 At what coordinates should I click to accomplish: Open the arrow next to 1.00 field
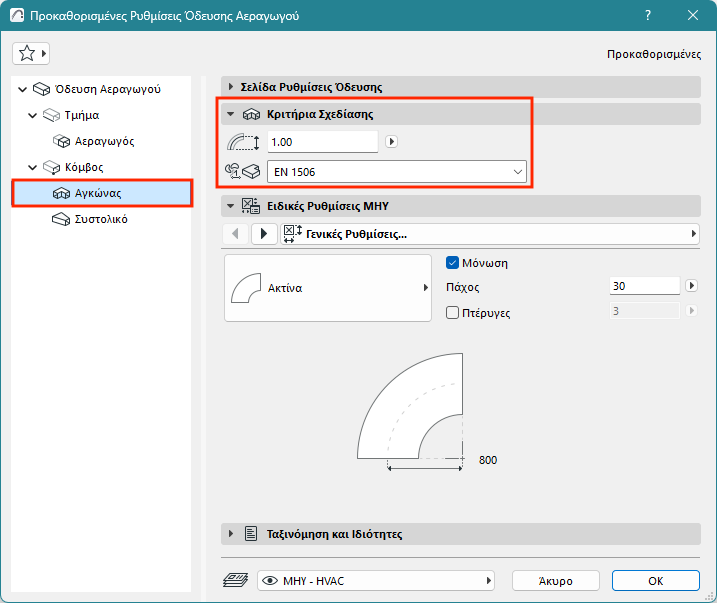point(391,142)
